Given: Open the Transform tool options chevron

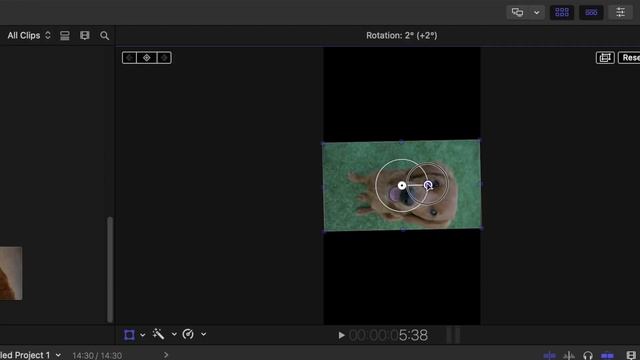Looking at the screenshot, I should pyautogui.click(x=142, y=335).
